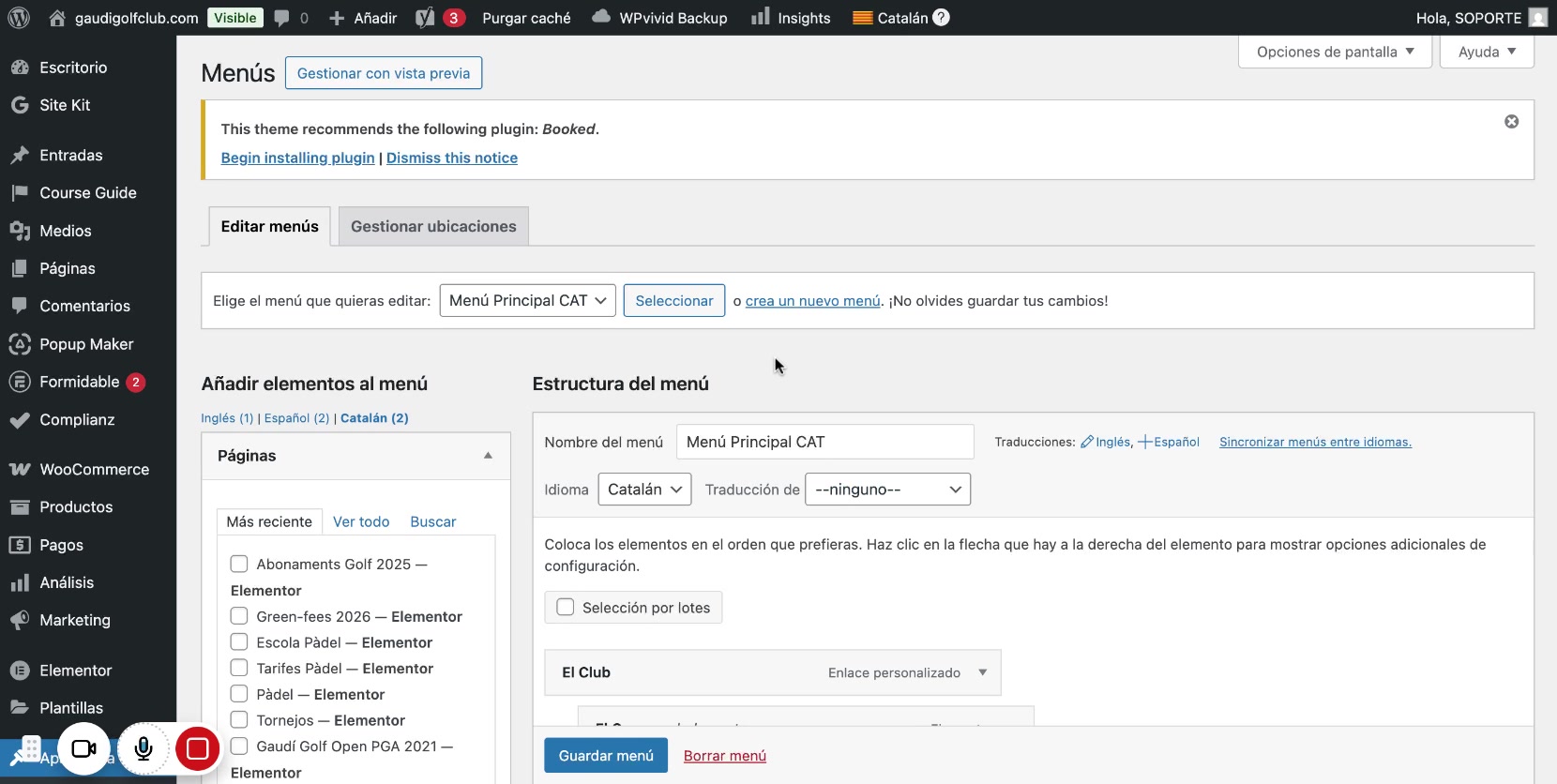The height and width of the screenshot is (784, 1557).
Task: Open the Yoast SEO notifications icon
Action: (x=426, y=18)
